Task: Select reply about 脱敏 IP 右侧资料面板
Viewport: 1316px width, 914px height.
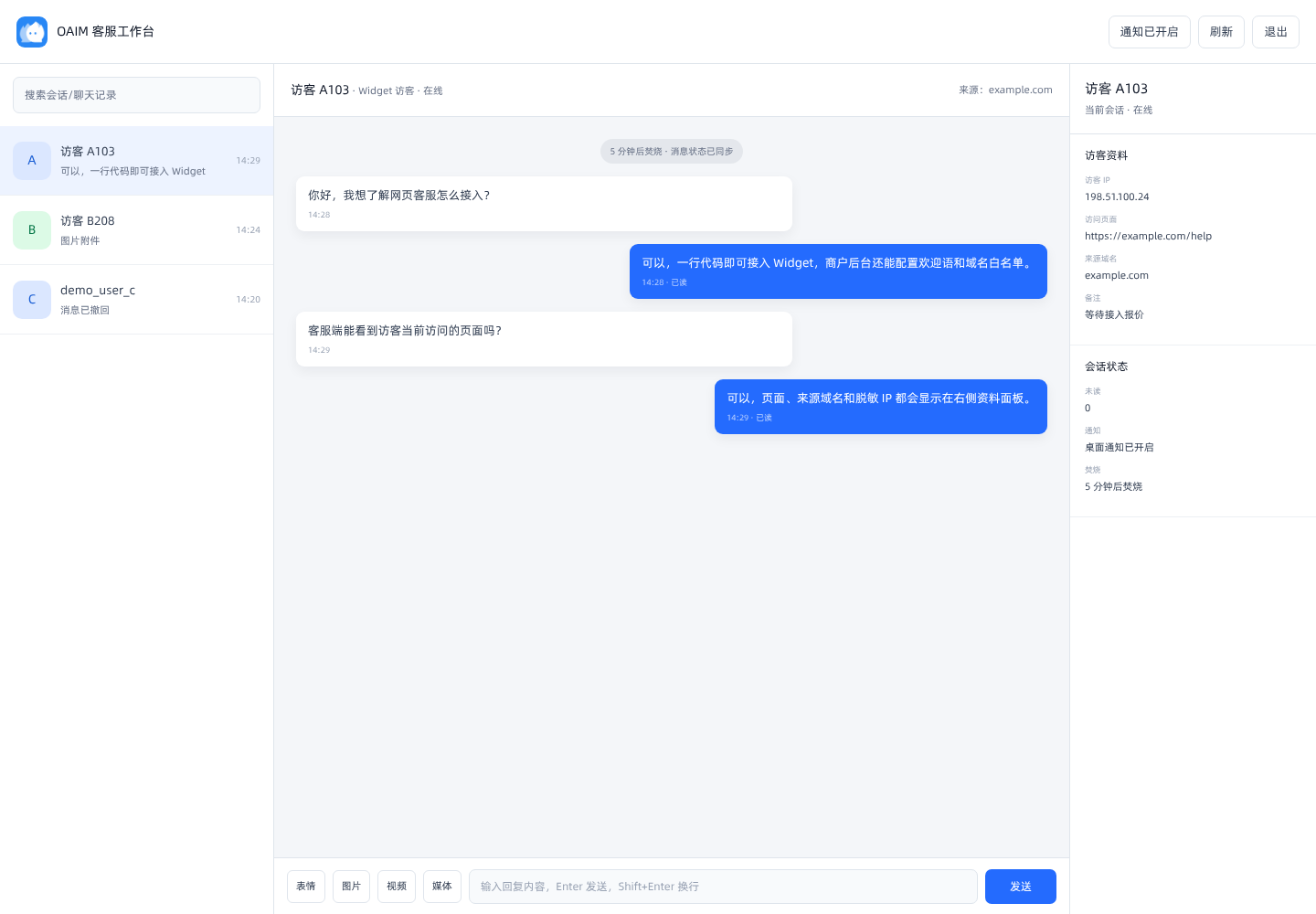Action: [x=881, y=407]
